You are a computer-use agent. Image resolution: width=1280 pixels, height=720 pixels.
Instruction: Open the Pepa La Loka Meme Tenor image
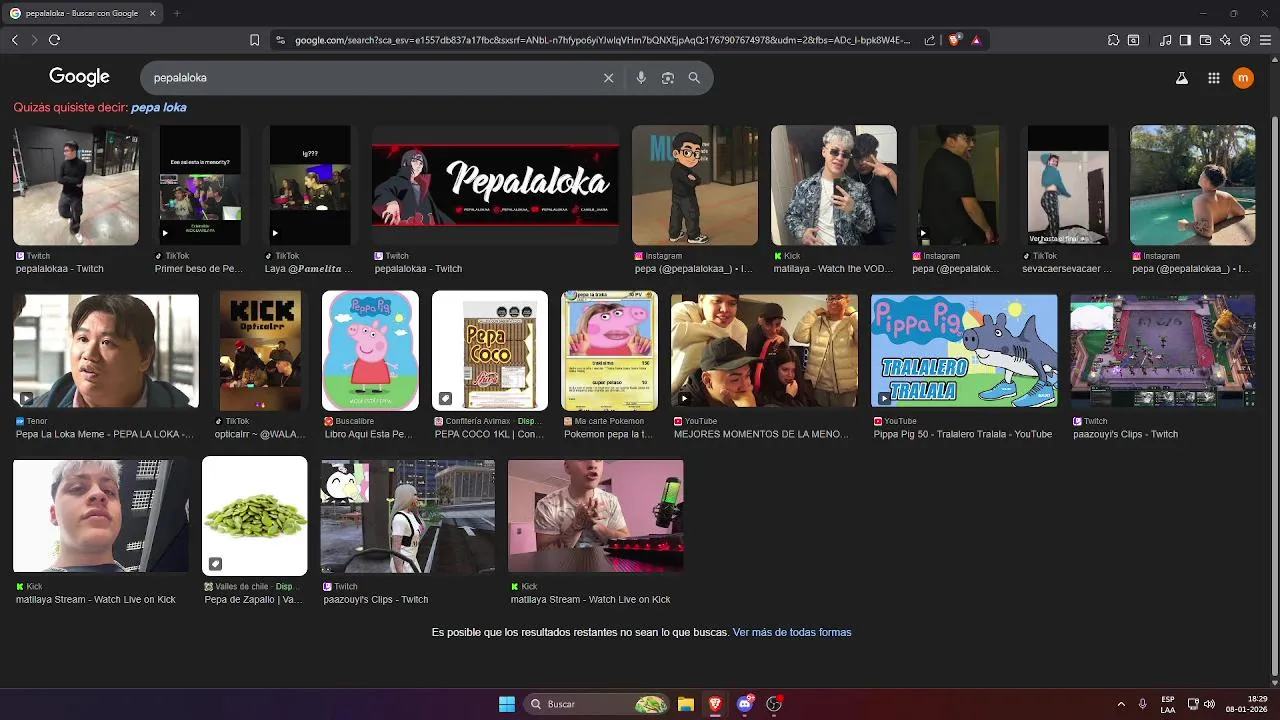pyautogui.click(x=106, y=351)
